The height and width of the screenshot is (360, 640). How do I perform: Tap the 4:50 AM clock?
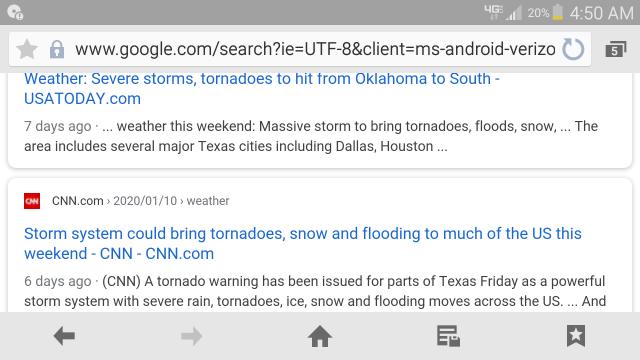(602, 13)
